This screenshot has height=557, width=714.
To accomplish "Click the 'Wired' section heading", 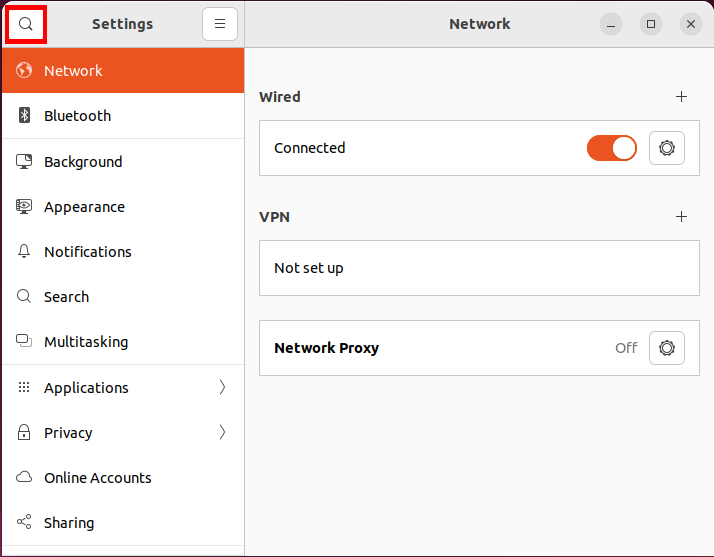I will (280, 97).
